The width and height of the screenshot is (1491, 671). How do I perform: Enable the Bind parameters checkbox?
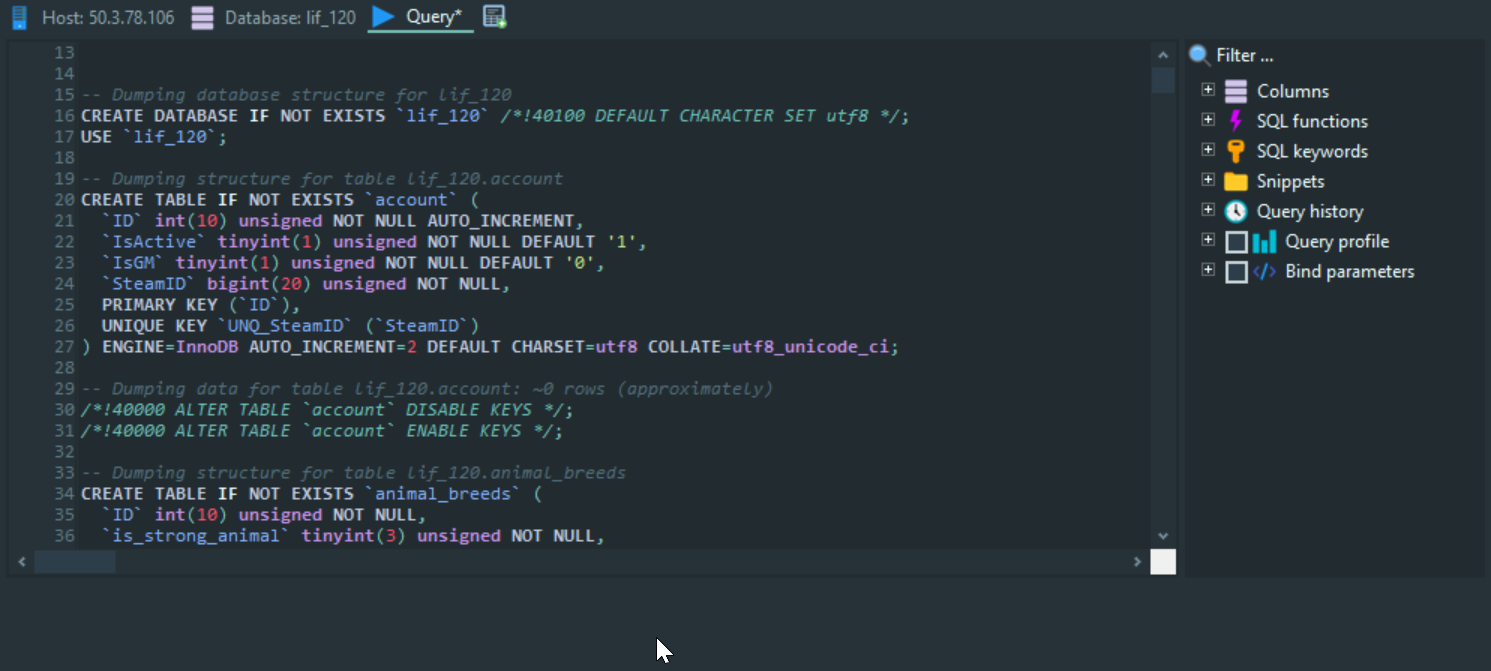(1236, 272)
